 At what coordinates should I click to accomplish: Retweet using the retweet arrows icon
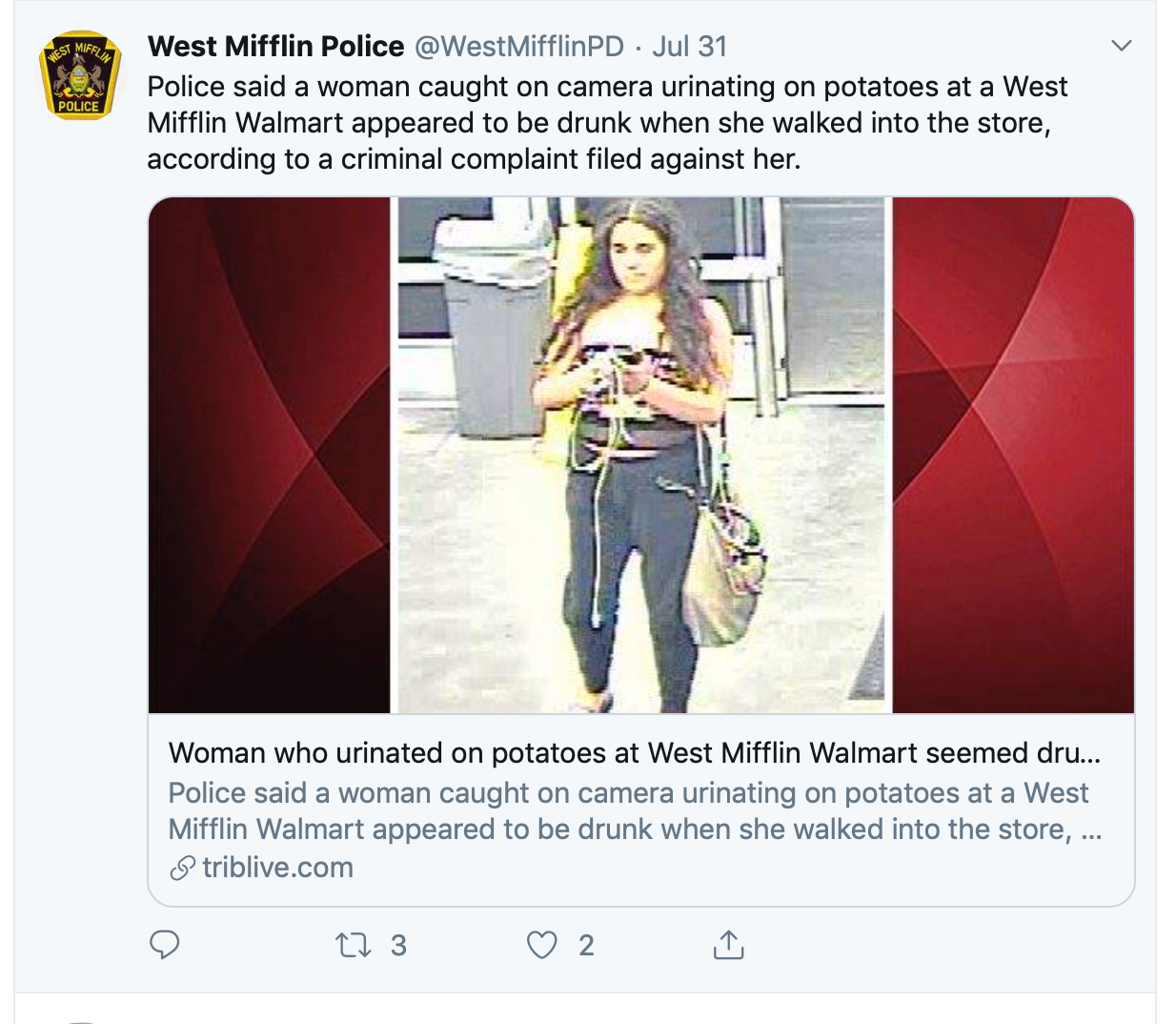coord(354,945)
